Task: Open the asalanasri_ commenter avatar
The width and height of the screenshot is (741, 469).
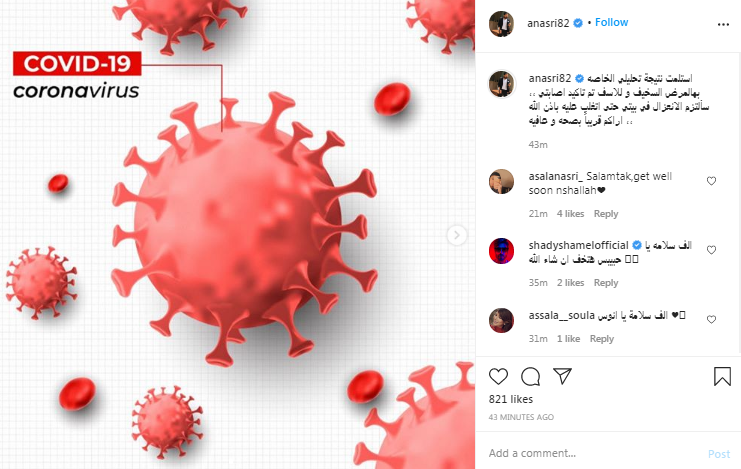Action: 501,182
